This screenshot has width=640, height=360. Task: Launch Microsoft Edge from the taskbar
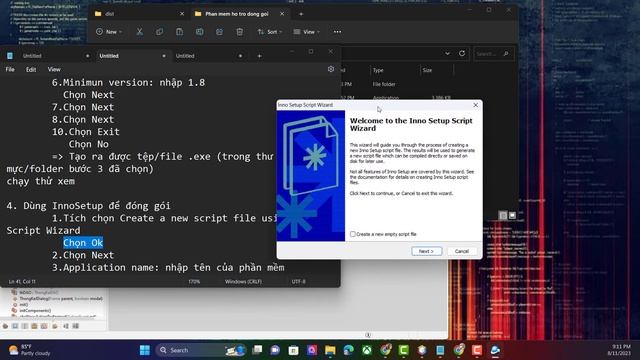(x=349, y=350)
